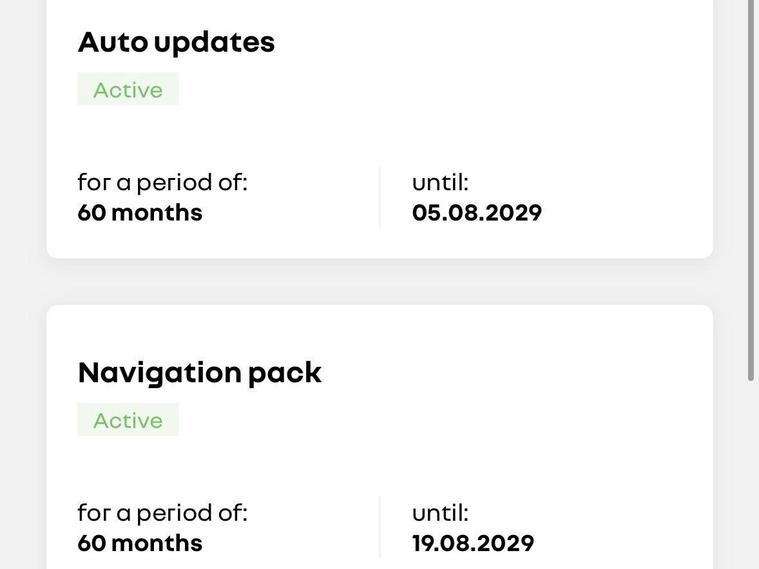Screen dimensions: 759x569
Task: Click the vertical scrollbar thumb
Action: (751, 190)
